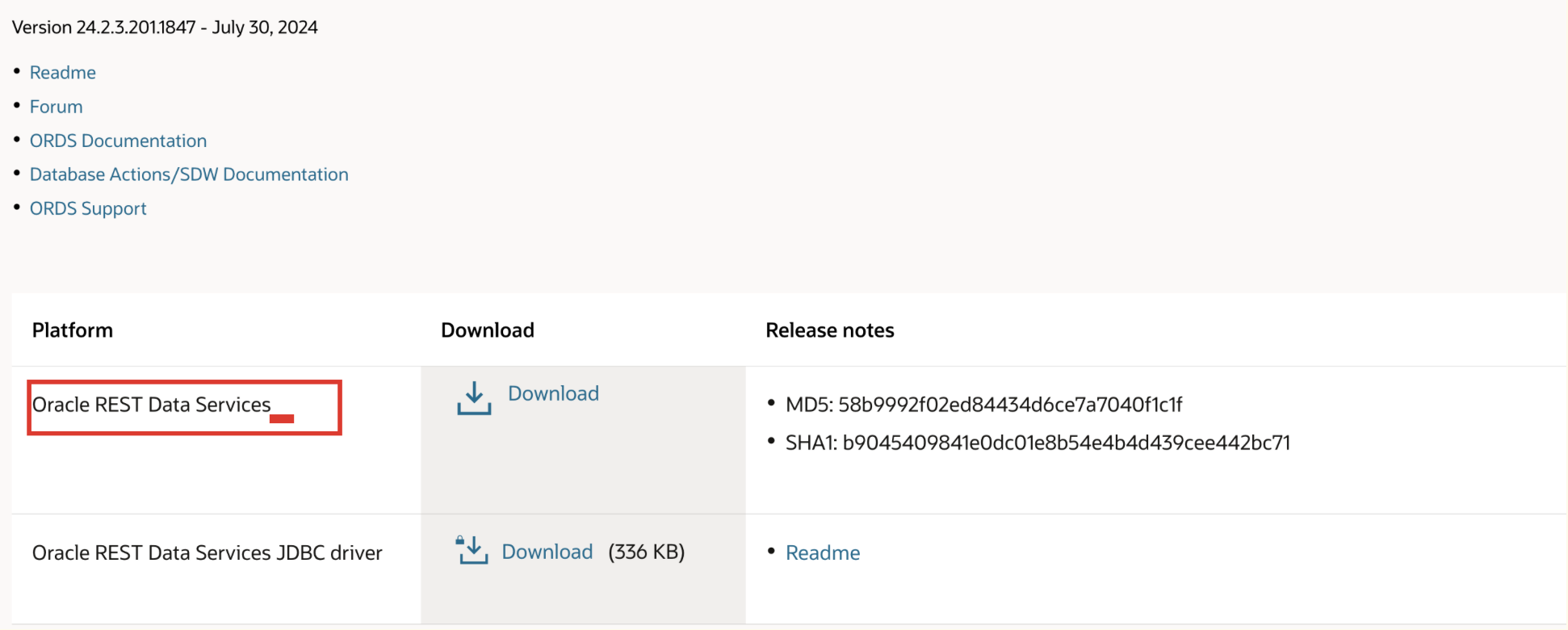1568x630 pixels.
Task: Select the Oracle REST Data Services JDBC driver name
Action: tap(208, 552)
